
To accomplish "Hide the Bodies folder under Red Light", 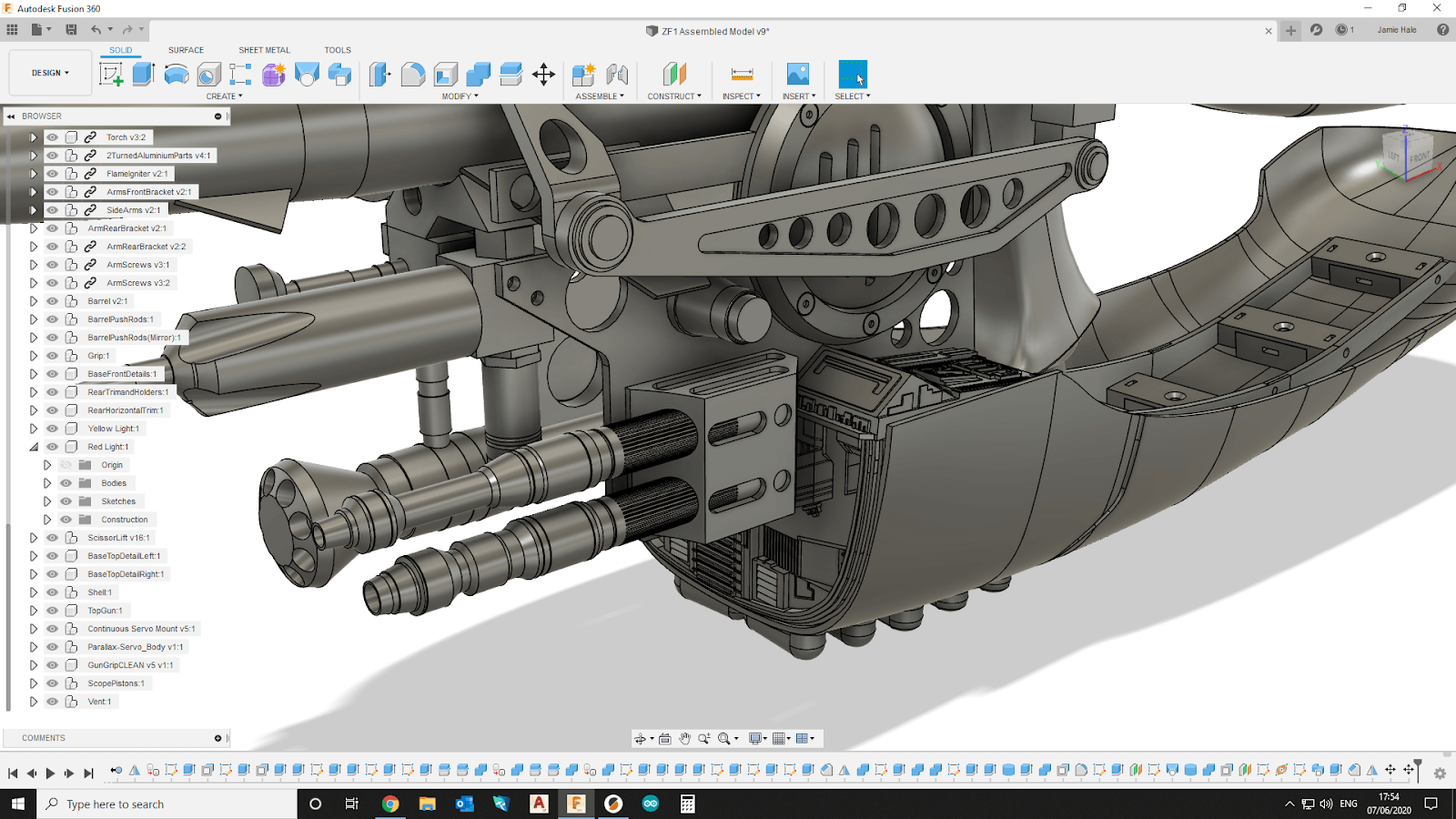I will [x=66, y=483].
